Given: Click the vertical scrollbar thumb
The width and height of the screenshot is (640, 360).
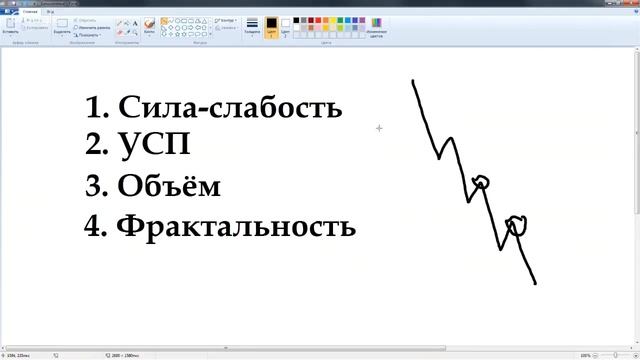Looking at the screenshot, I should 637,133.
